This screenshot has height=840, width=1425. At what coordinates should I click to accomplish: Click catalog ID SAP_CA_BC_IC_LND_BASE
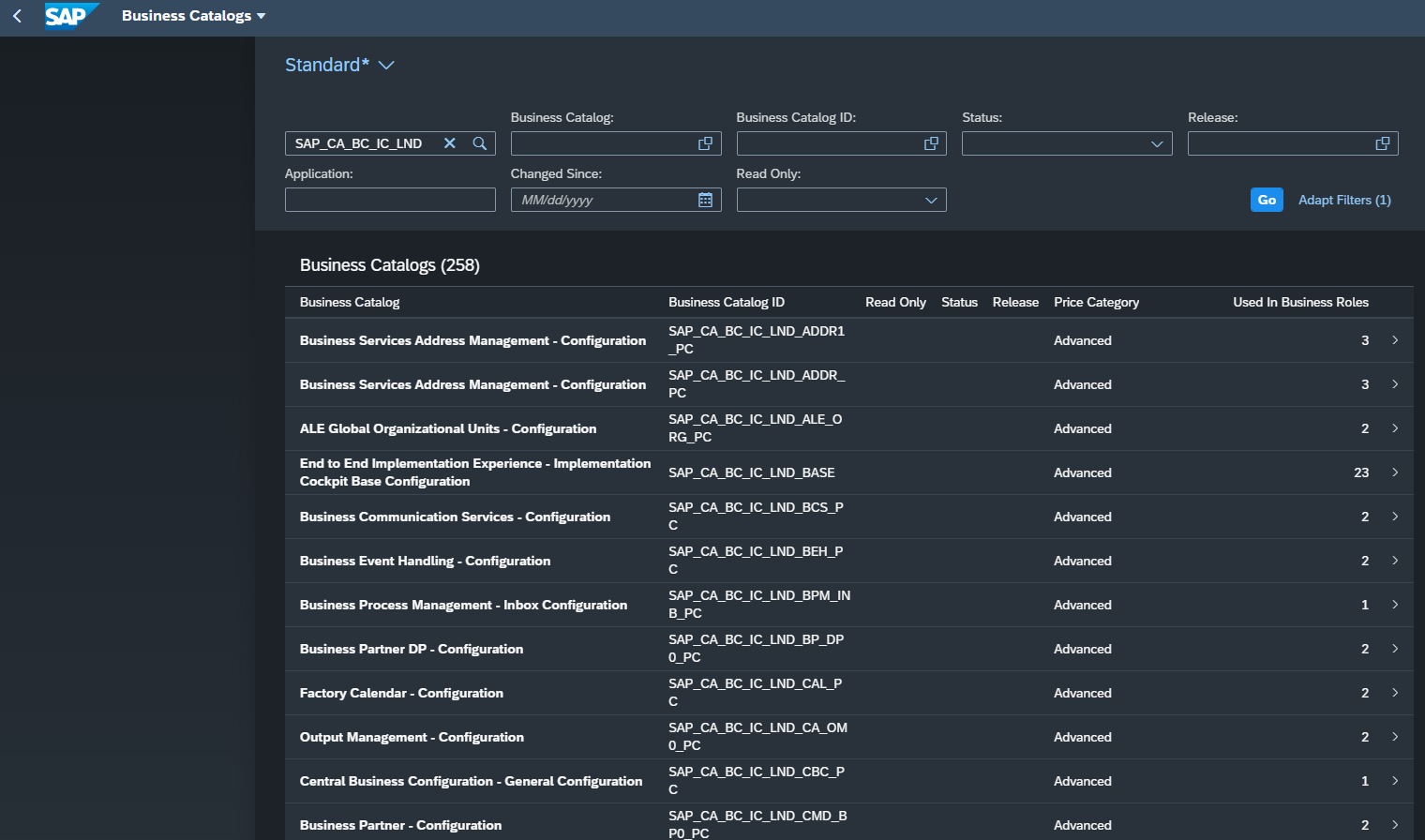pos(752,472)
